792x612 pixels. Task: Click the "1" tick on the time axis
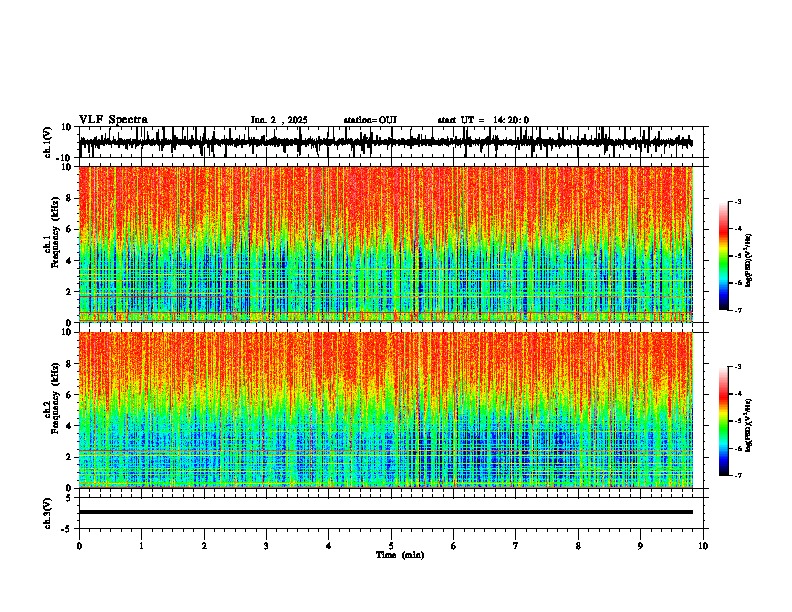[x=141, y=546]
